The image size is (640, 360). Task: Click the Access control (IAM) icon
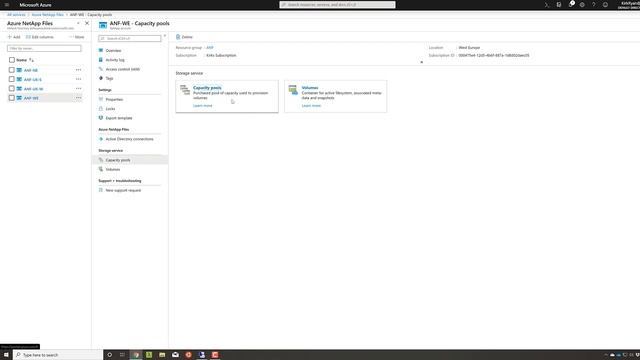[x=101, y=69]
